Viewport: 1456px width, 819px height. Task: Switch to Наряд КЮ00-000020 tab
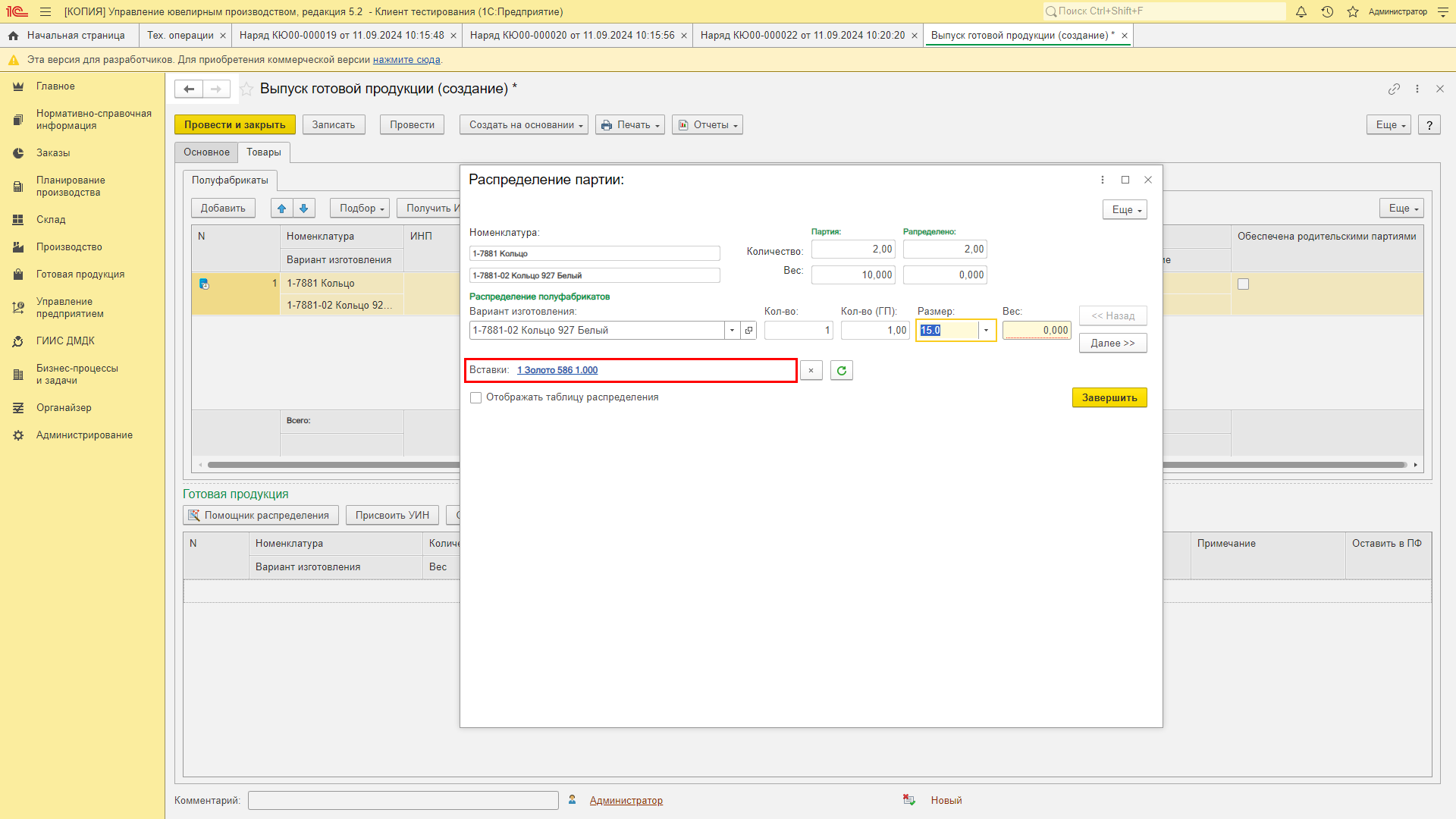coord(573,36)
